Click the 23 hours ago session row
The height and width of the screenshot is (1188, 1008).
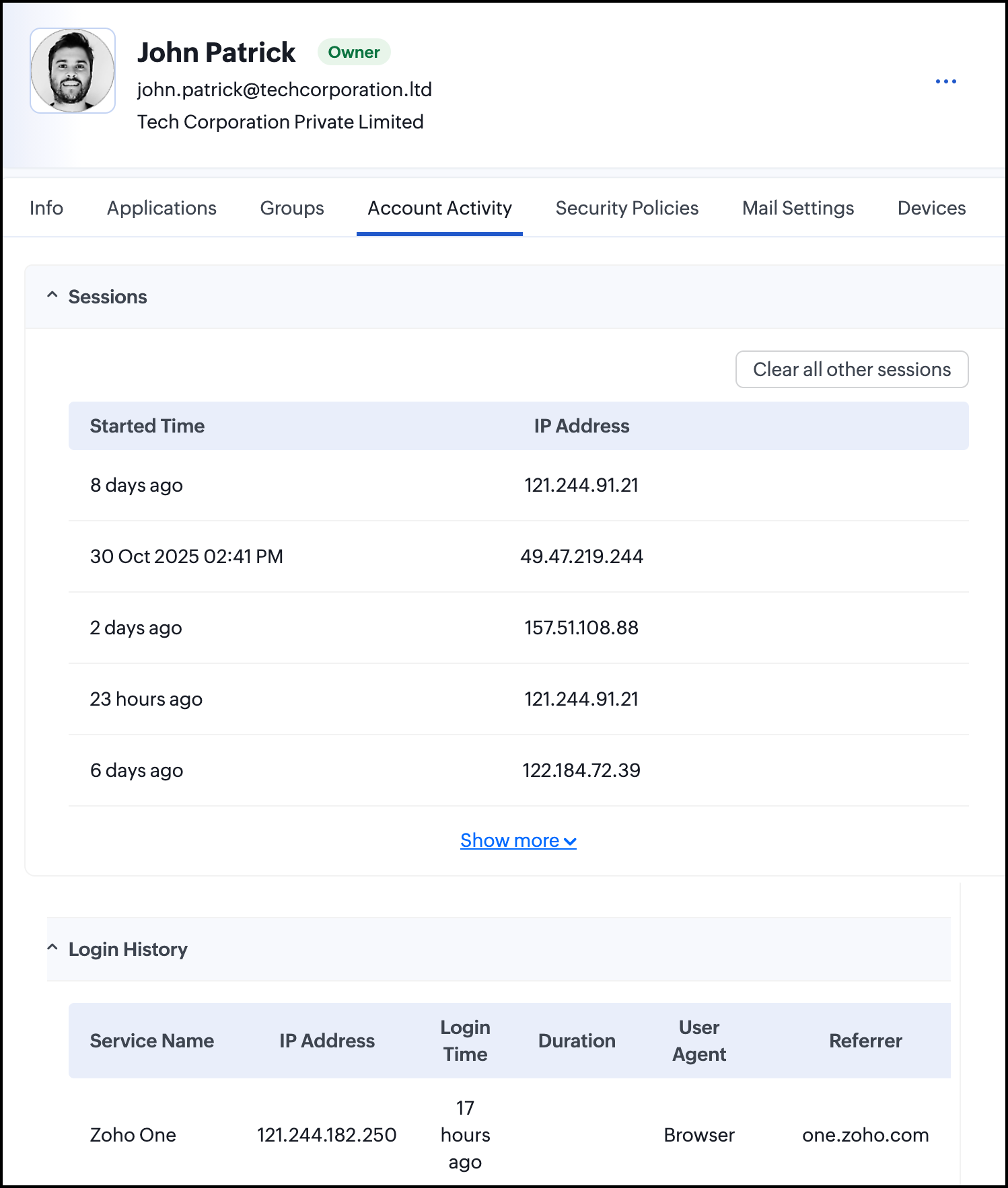[x=146, y=699]
